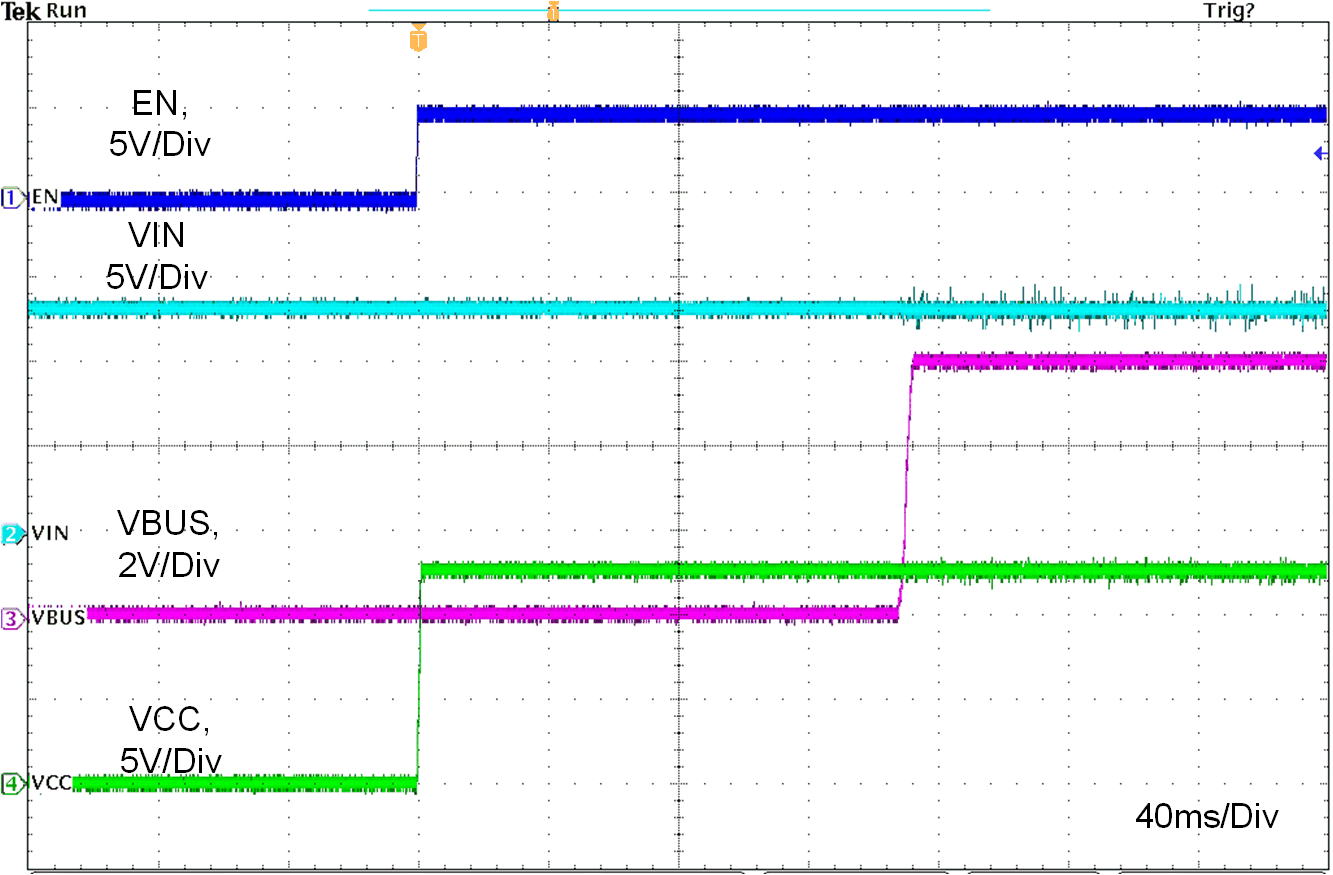Select the blue EN waveform trace

pyautogui.click(x=800, y=113)
